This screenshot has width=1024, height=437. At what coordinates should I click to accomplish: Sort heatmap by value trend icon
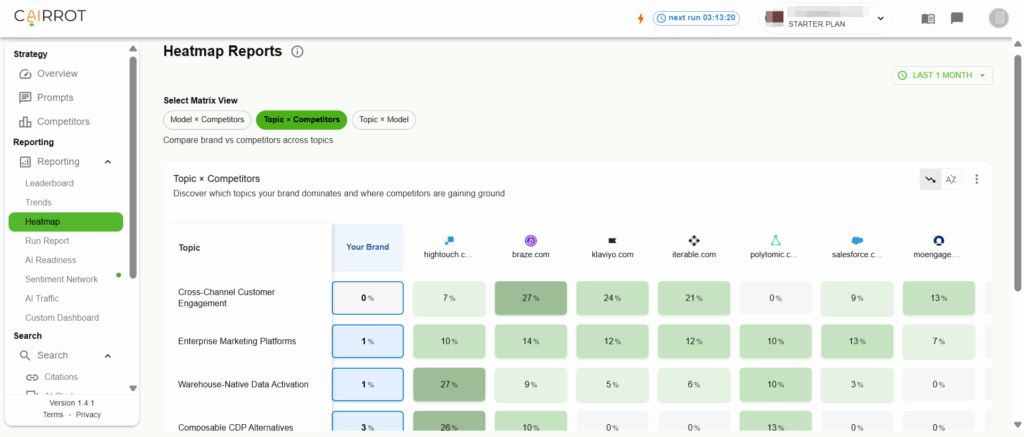[931, 179]
